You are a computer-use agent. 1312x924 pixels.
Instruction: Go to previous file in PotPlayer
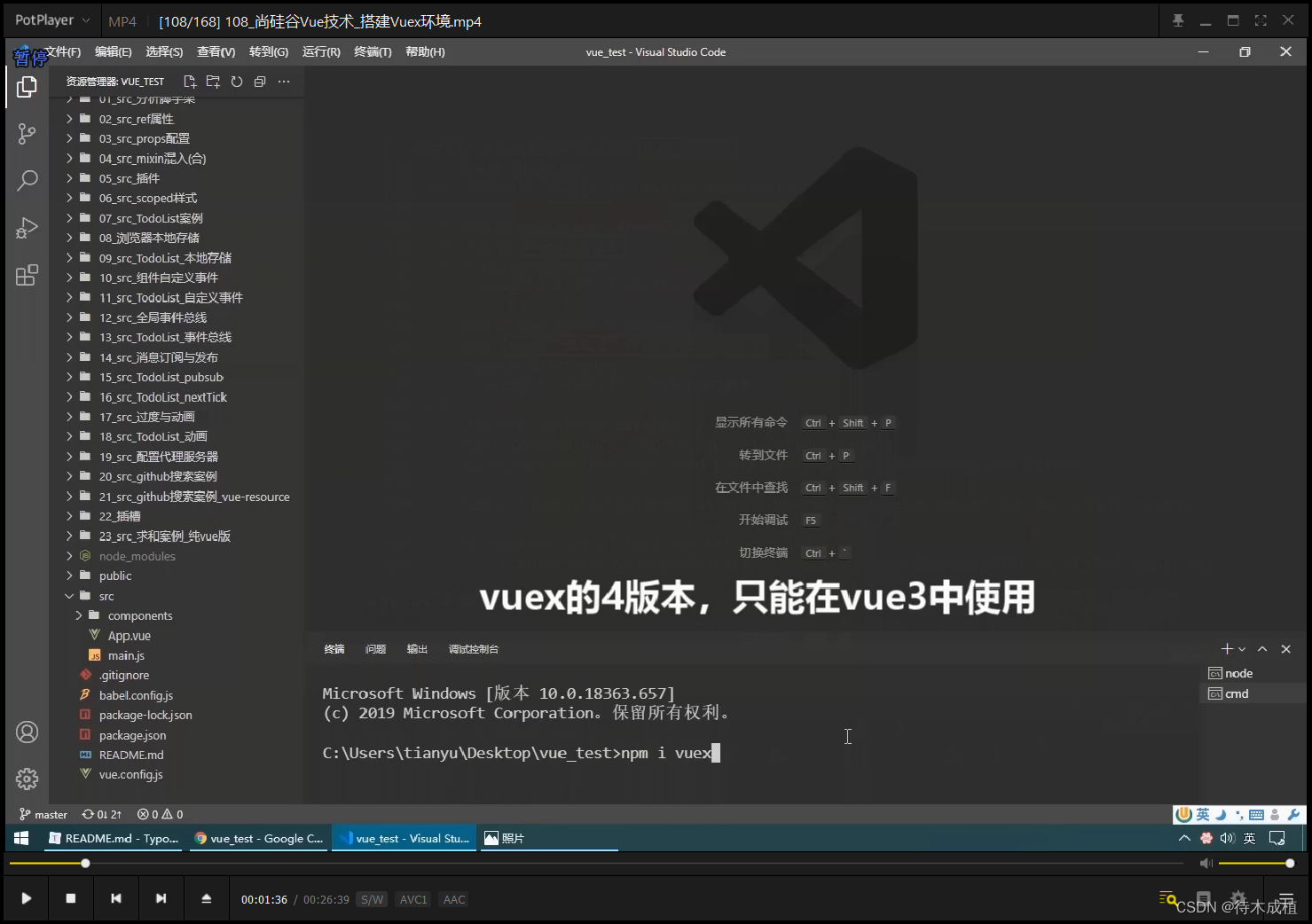click(116, 898)
